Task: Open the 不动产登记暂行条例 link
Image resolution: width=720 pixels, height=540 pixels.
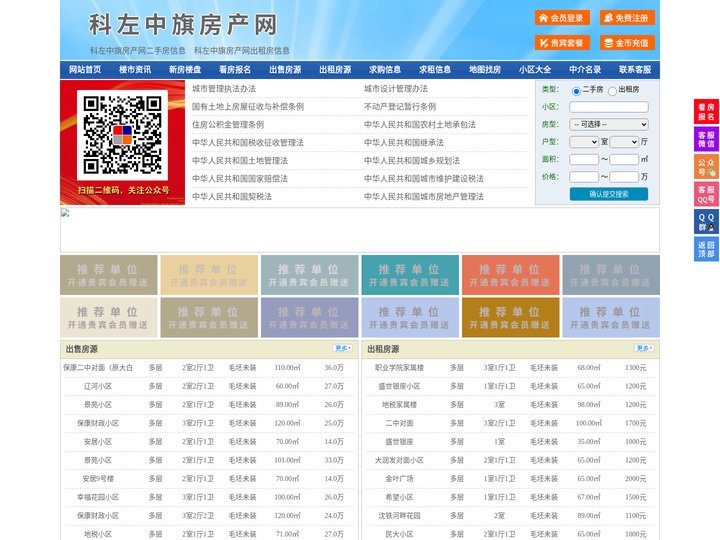Action: [x=400, y=107]
